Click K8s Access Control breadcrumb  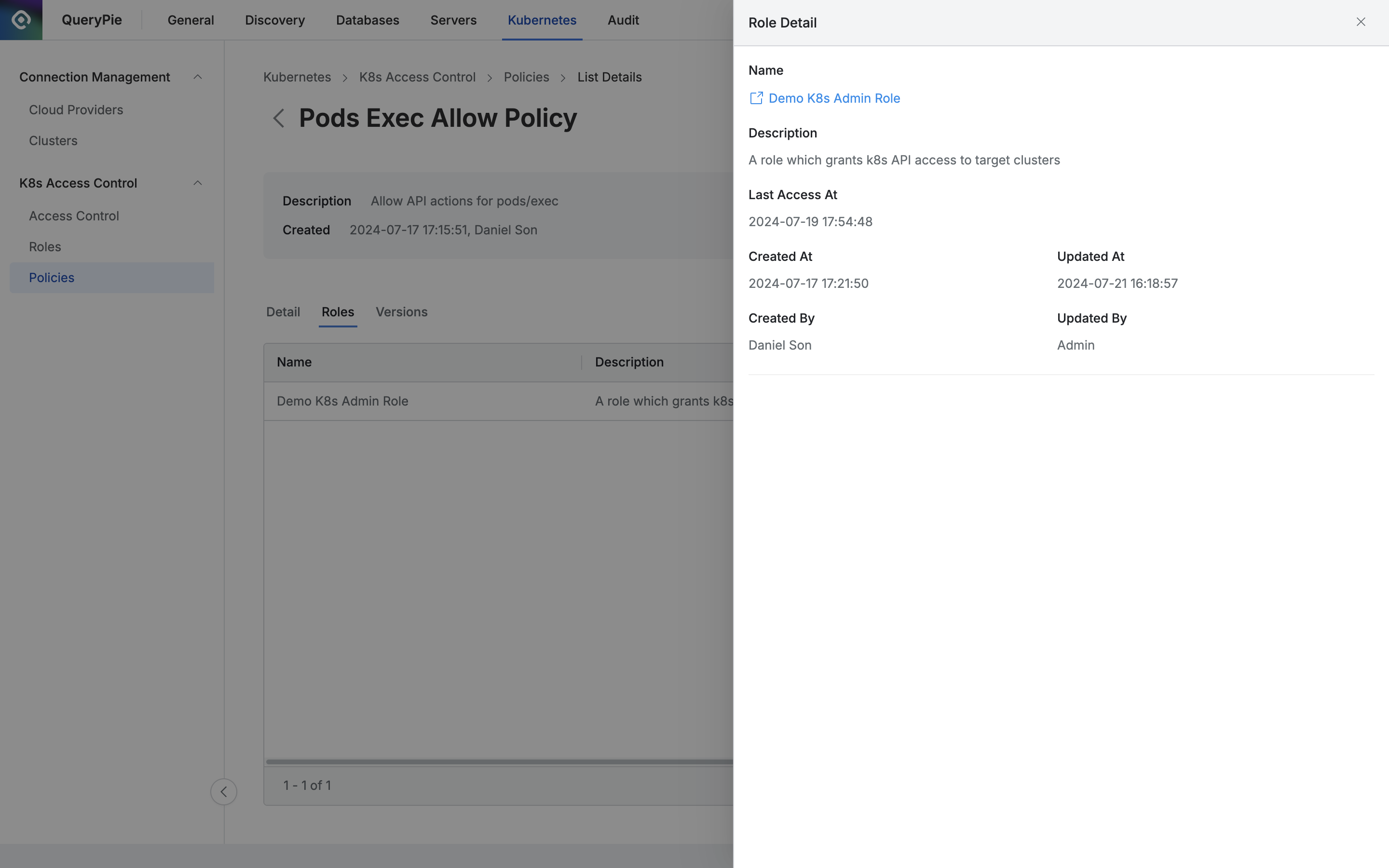click(417, 77)
